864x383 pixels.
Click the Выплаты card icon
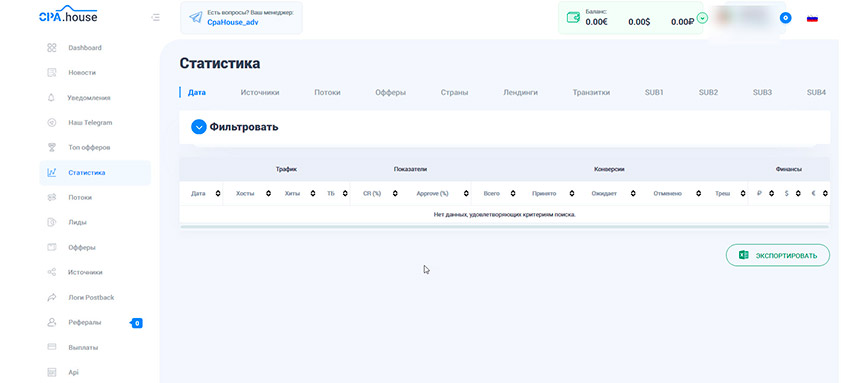[x=52, y=348]
